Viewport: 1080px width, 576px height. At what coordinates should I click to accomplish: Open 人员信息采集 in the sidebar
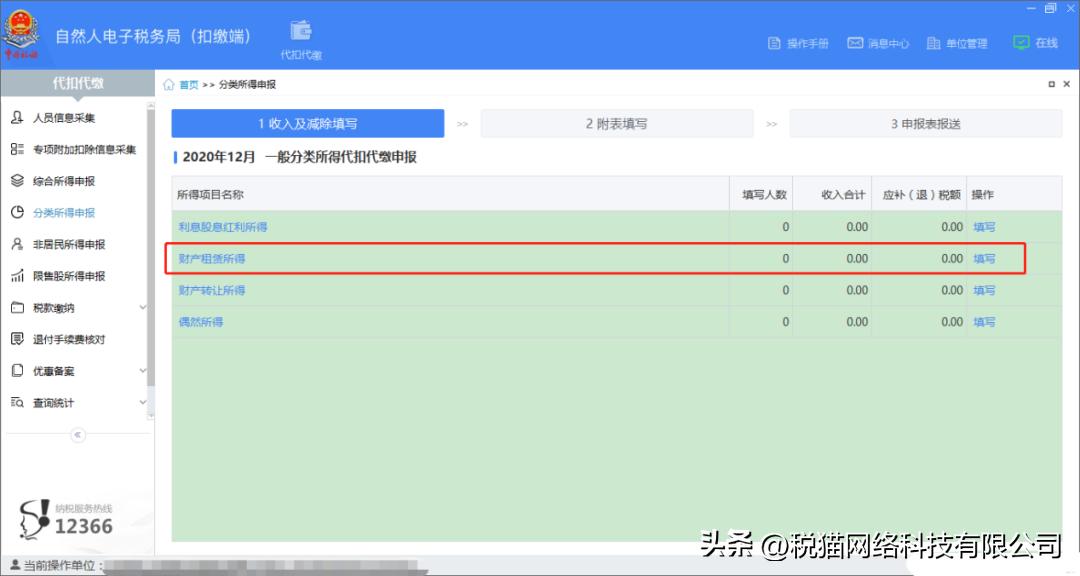[67, 116]
